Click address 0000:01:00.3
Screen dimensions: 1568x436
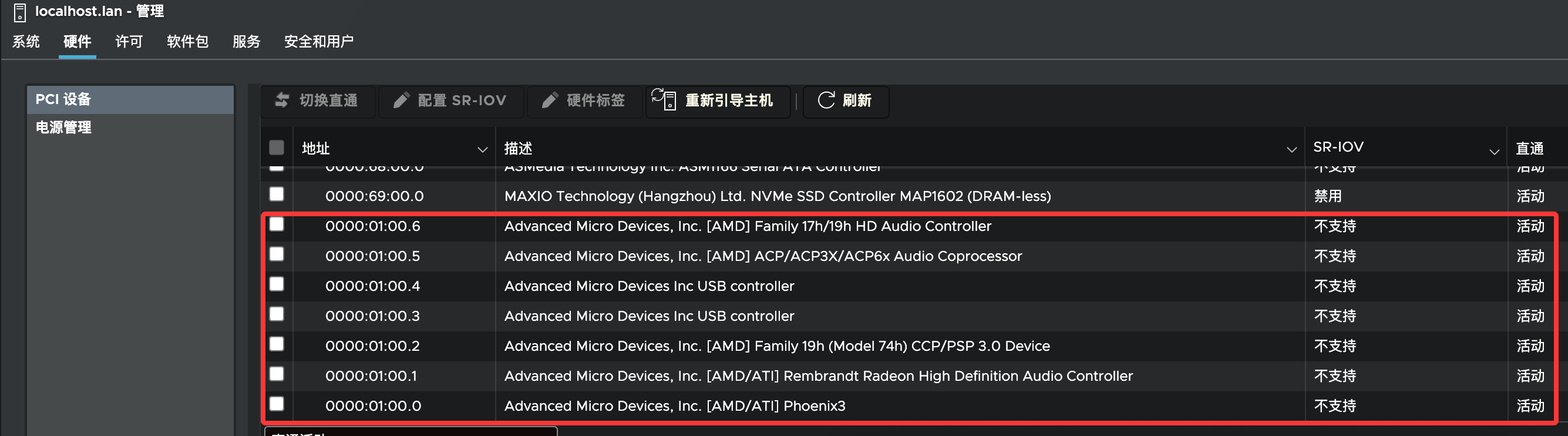[372, 316]
